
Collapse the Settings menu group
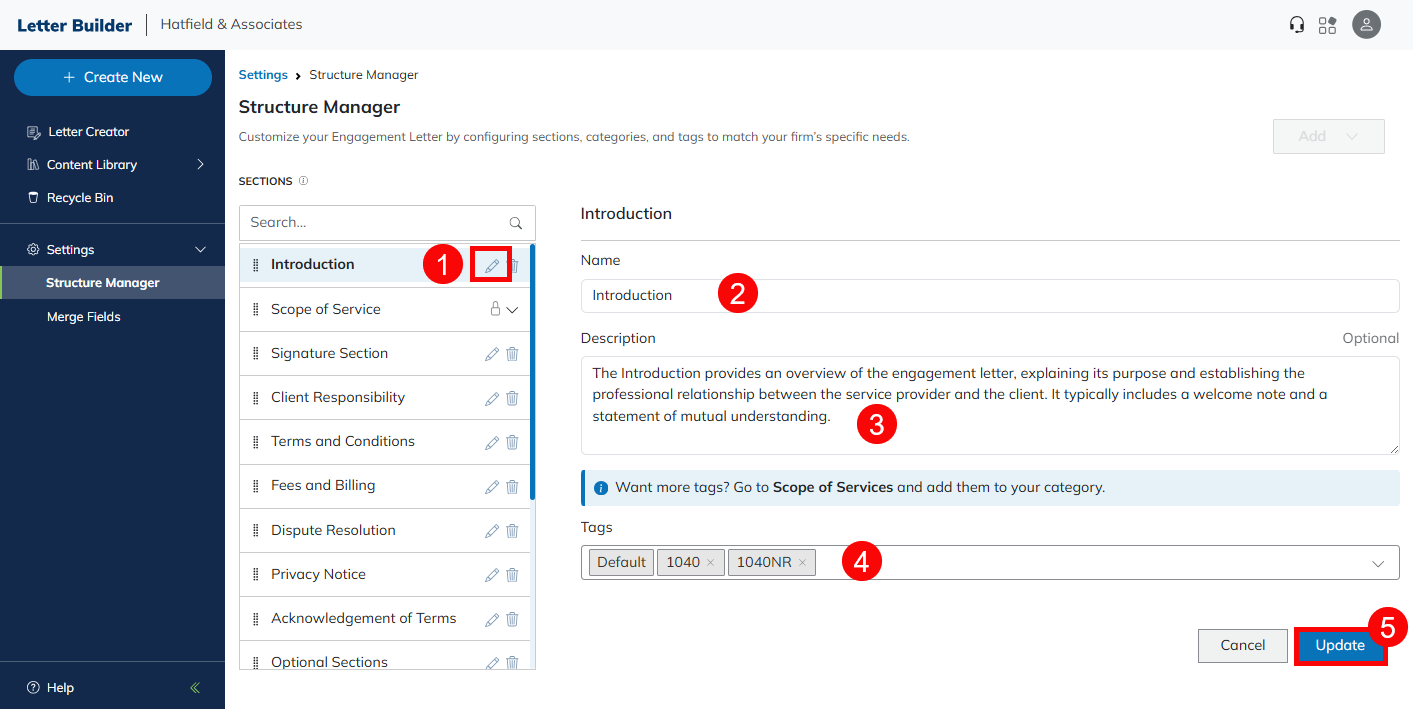click(x=200, y=250)
